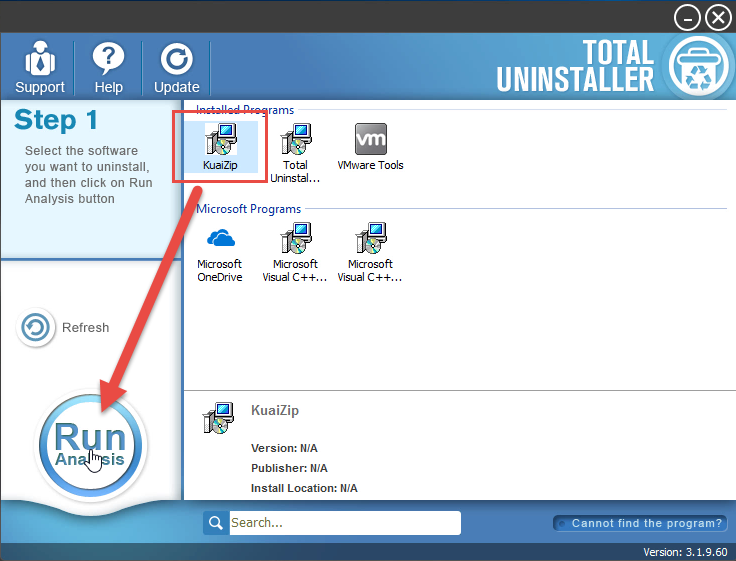Click the 'Version: 3.1.9.60' status text

point(685,552)
